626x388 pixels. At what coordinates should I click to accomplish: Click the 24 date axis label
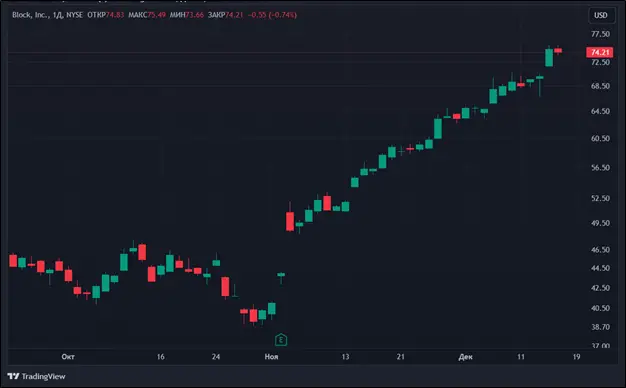pos(216,356)
